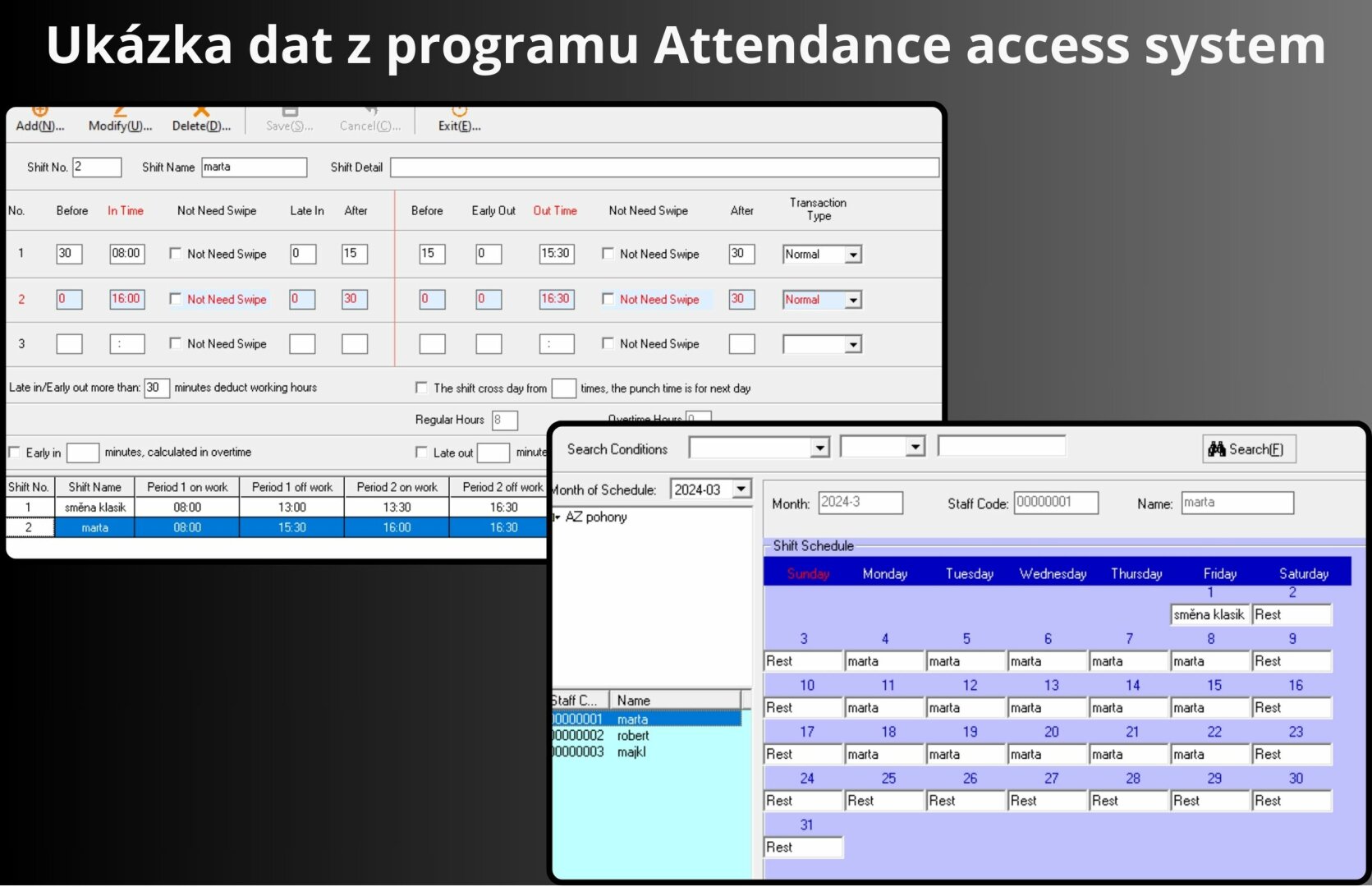This screenshot has height=887, width=1372.
Task: Click the Save(S) toolbar icon
Action: coord(289,119)
